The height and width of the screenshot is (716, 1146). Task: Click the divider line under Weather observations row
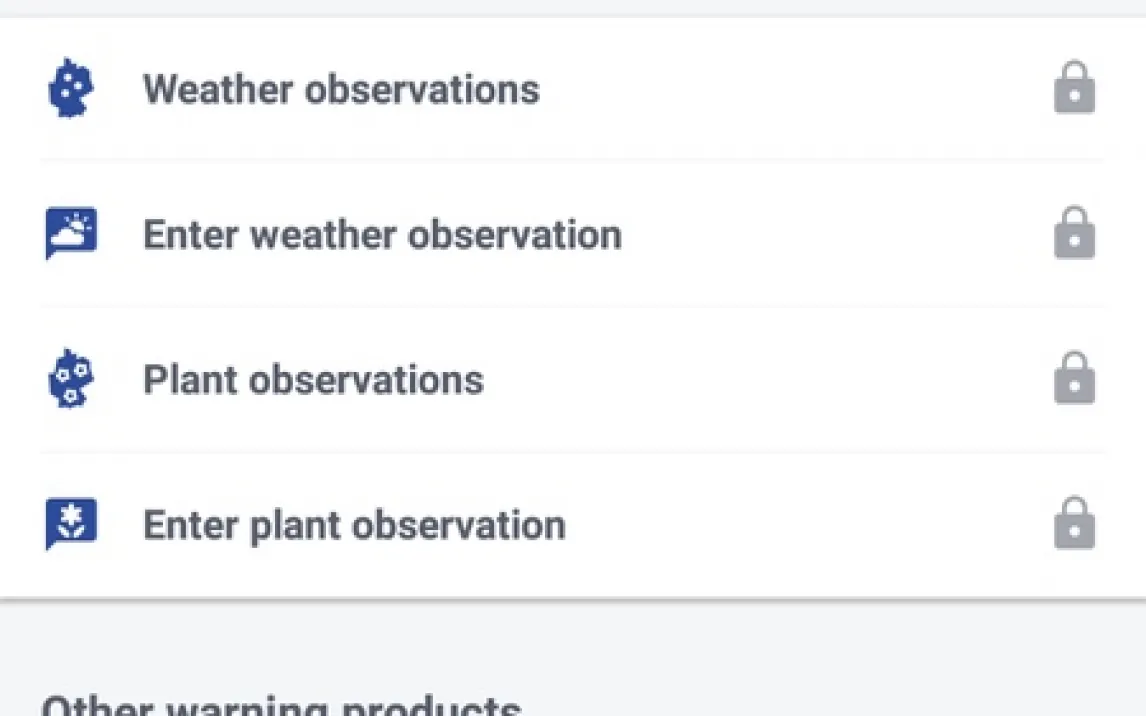click(573, 160)
